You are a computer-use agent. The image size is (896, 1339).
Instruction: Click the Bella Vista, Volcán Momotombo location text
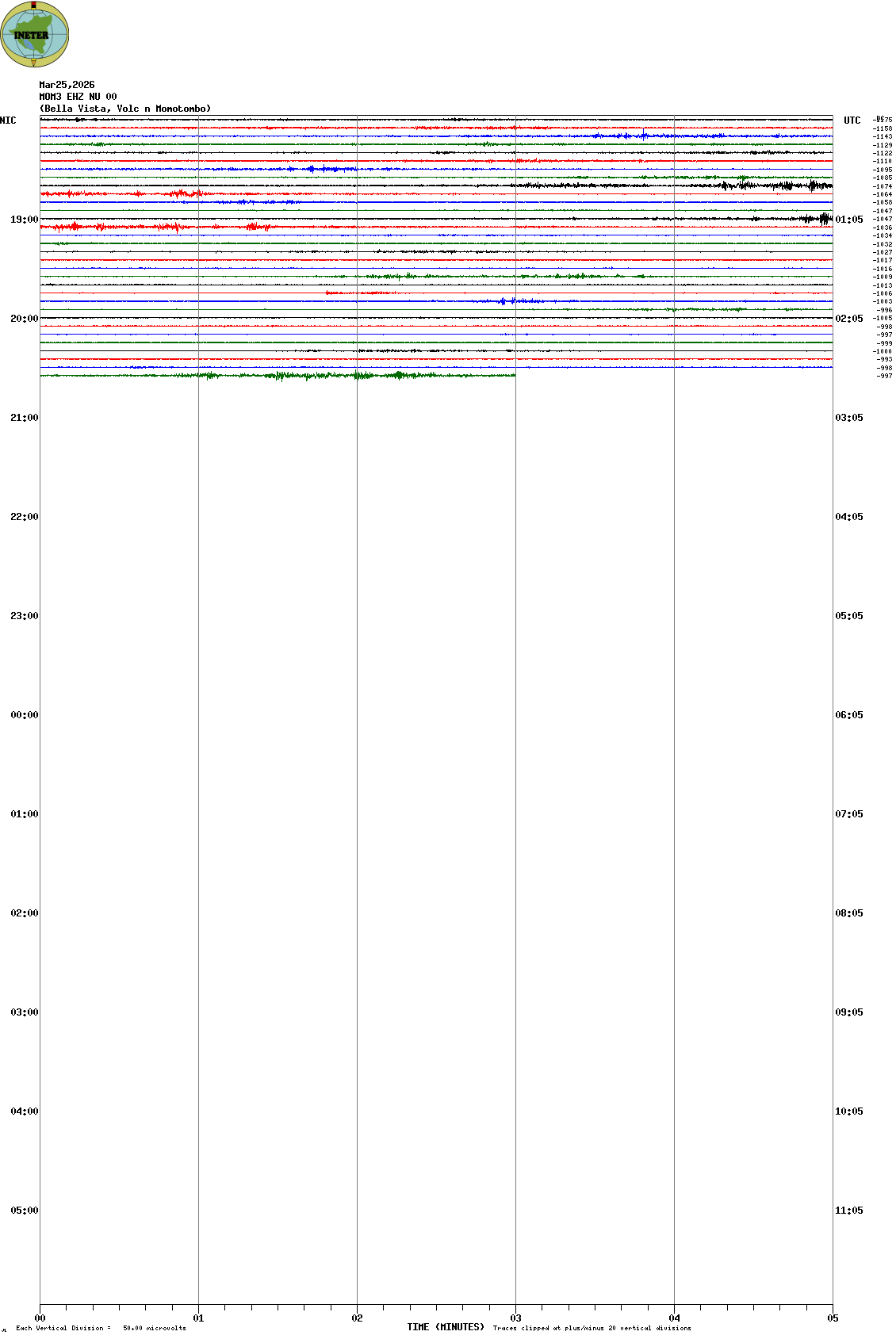(125, 109)
